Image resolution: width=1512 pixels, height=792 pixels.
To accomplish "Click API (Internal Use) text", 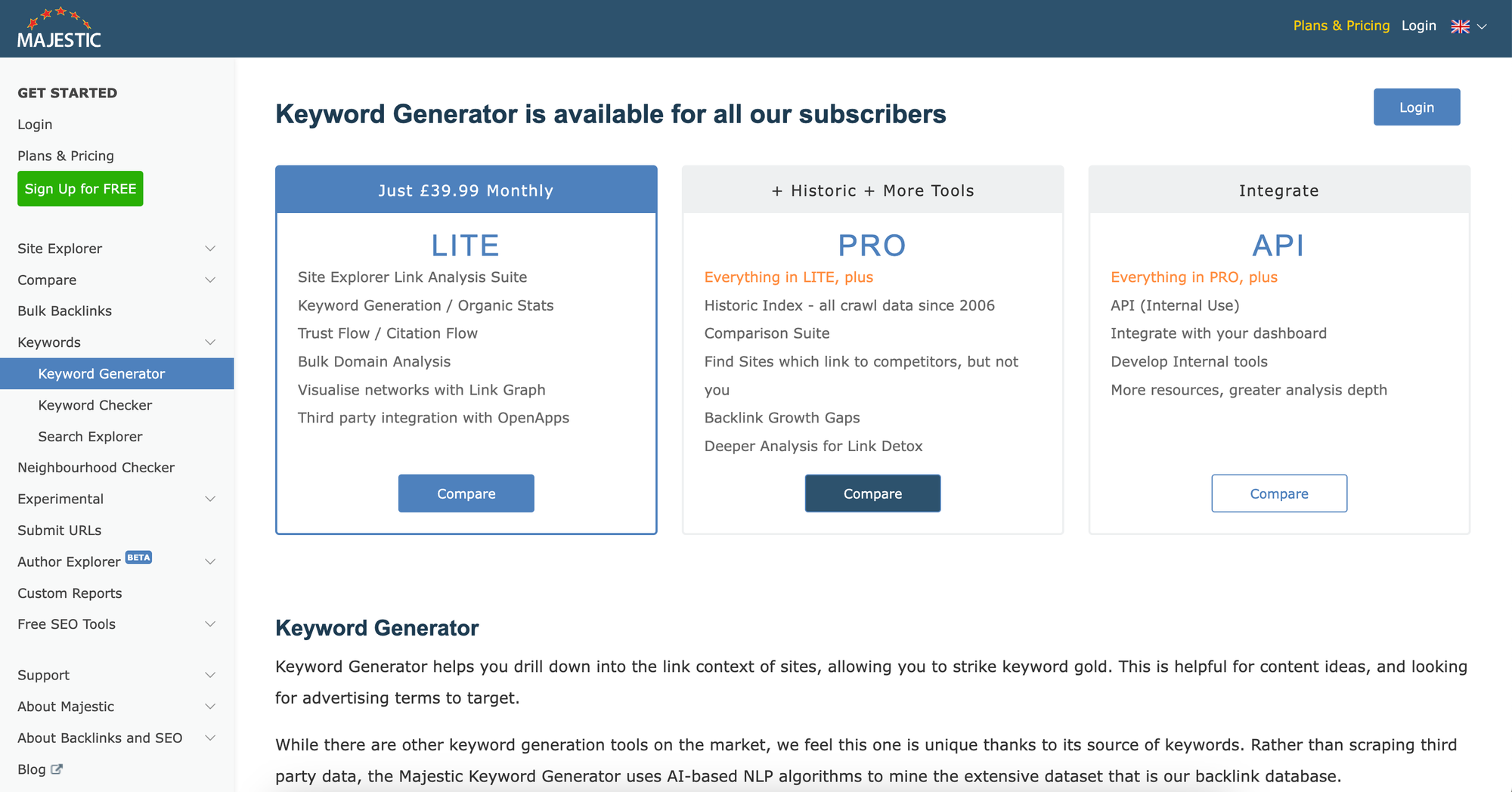I will point(1175,305).
